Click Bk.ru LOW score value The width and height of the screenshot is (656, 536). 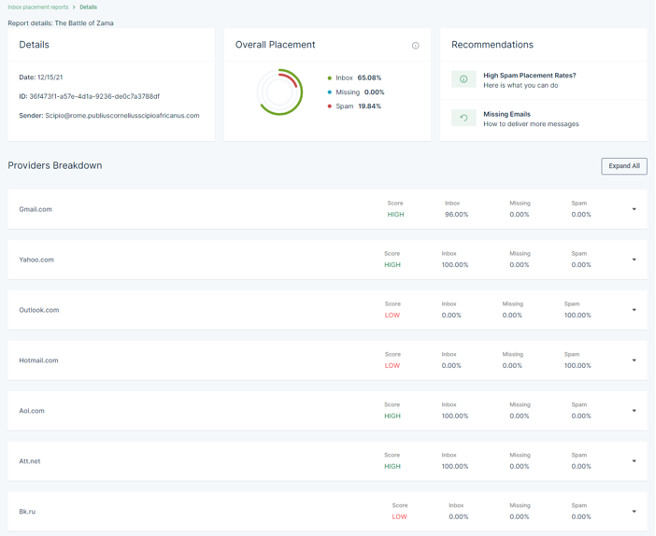(399, 517)
